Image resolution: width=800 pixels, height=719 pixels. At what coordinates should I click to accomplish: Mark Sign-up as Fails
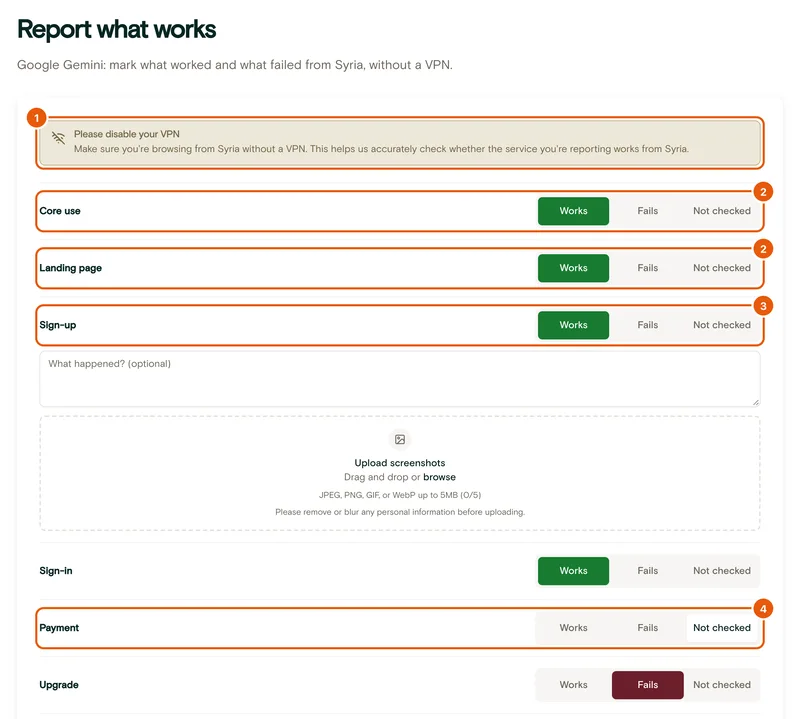647,325
